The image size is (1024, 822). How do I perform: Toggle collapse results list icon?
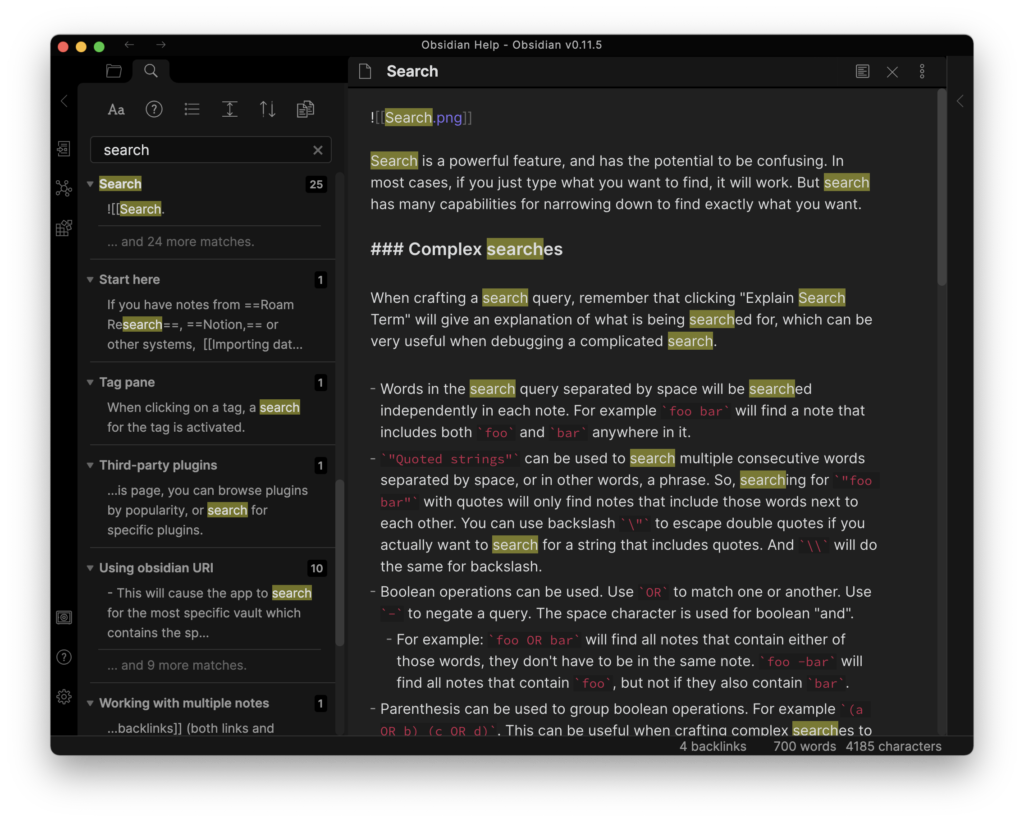point(192,110)
